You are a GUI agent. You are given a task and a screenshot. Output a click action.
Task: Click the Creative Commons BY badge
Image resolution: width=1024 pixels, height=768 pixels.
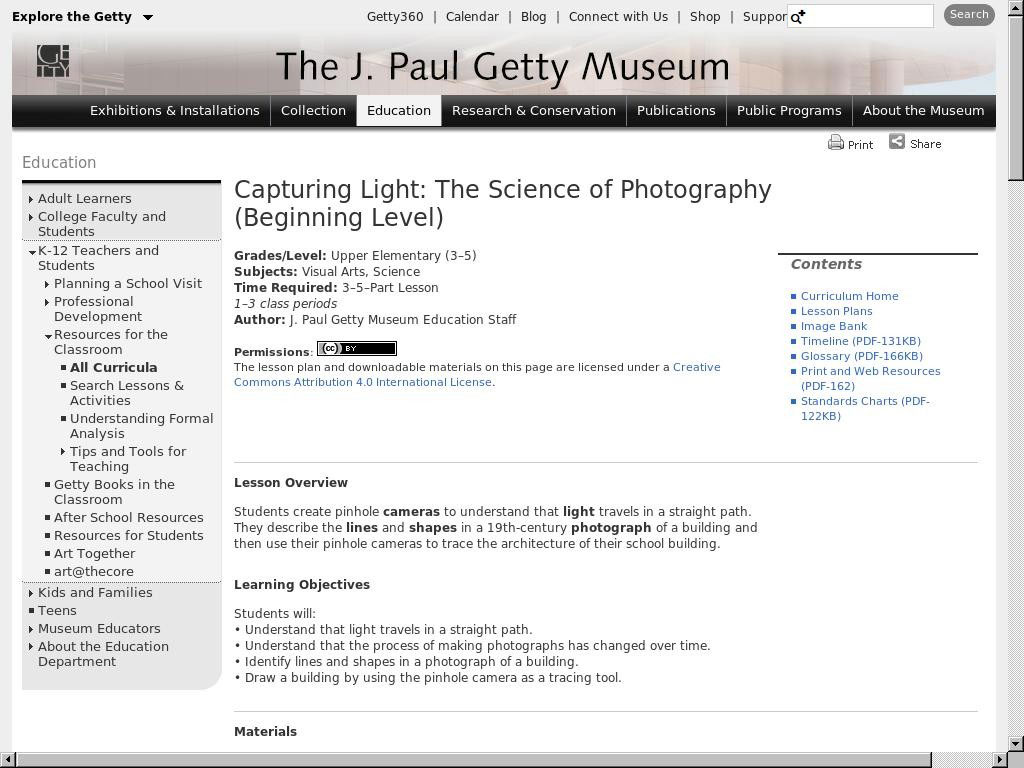click(x=357, y=348)
